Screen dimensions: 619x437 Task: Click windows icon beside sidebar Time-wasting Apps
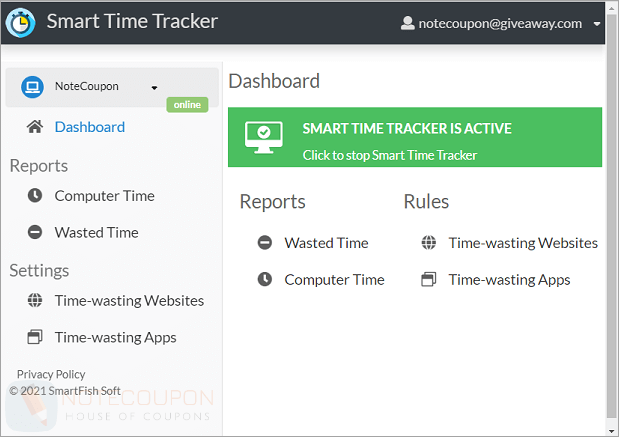35,337
